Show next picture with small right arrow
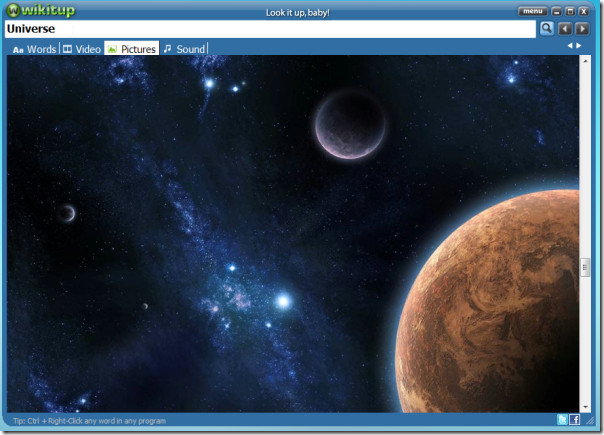604x435 pixels. click(579, 45)
